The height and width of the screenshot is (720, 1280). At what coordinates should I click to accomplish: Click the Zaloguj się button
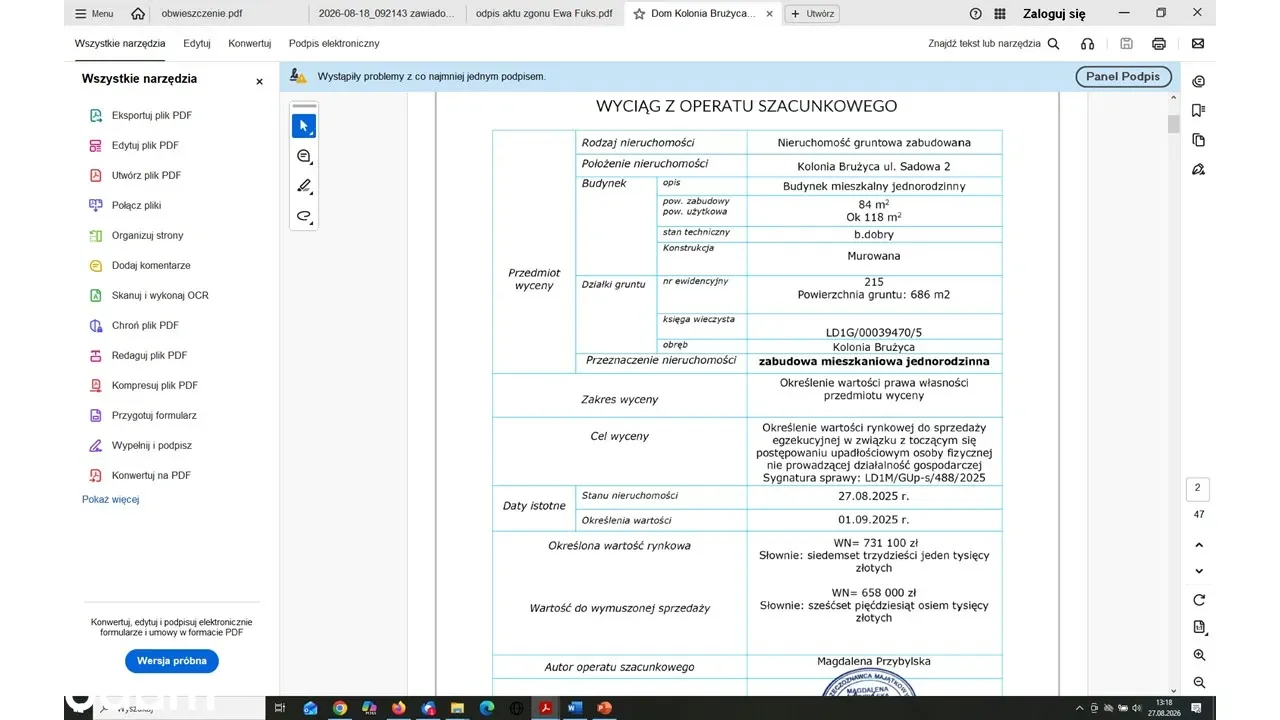[x=1054, y=14]
